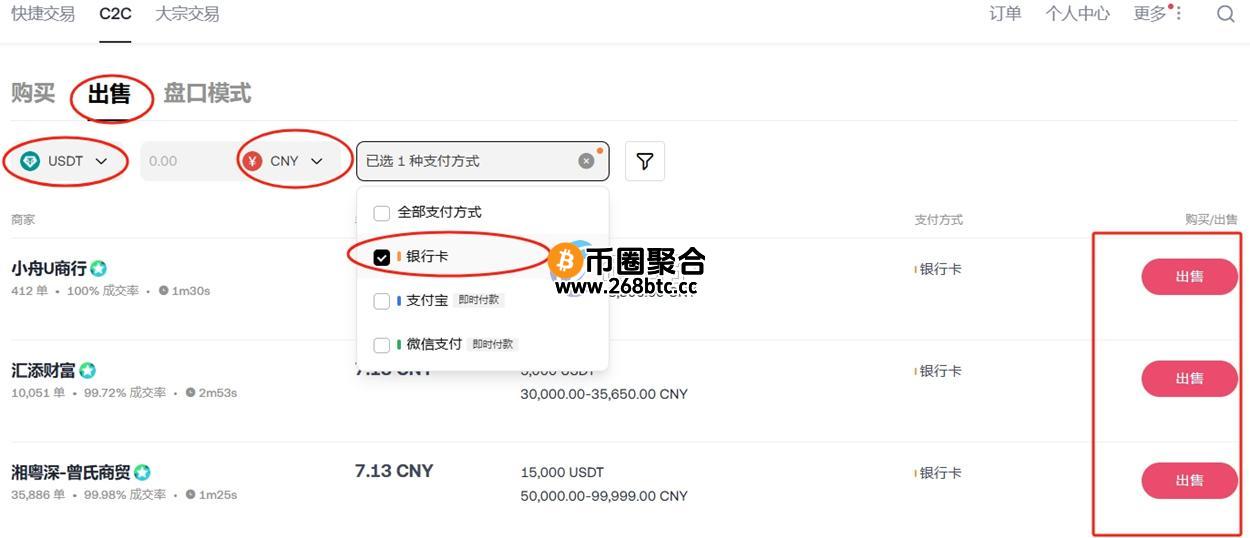Screen dimensions: 1250x538
Task: Click the CNY yuan currency icon
Action: [253, 161]
